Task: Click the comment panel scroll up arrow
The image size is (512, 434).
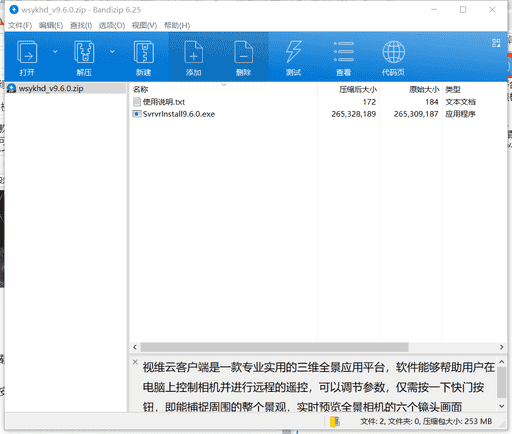Action: pyautogui.click(x=502, y=362)
